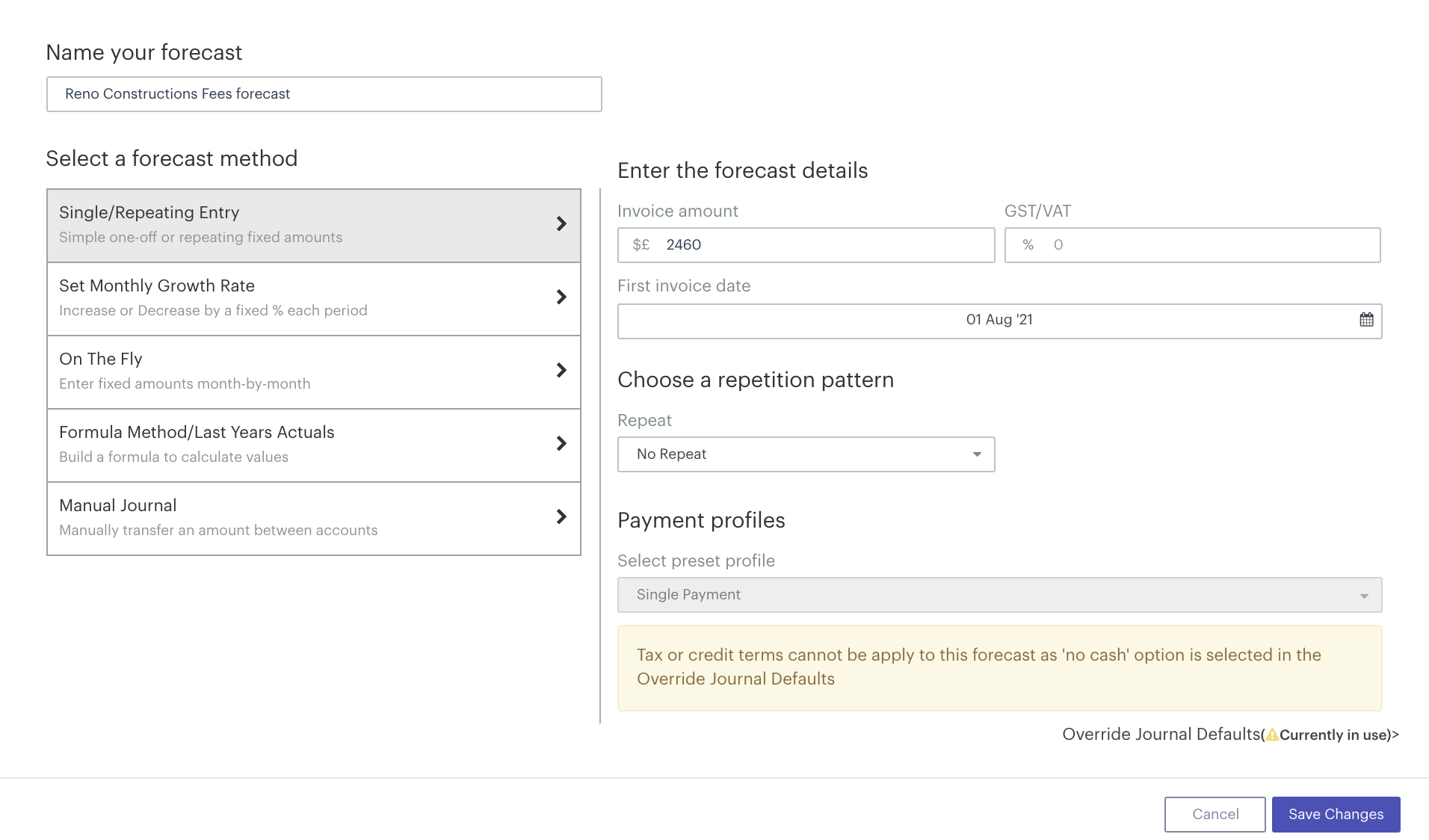
Task: Click the Save Changes button
Action: (1336, 815)
